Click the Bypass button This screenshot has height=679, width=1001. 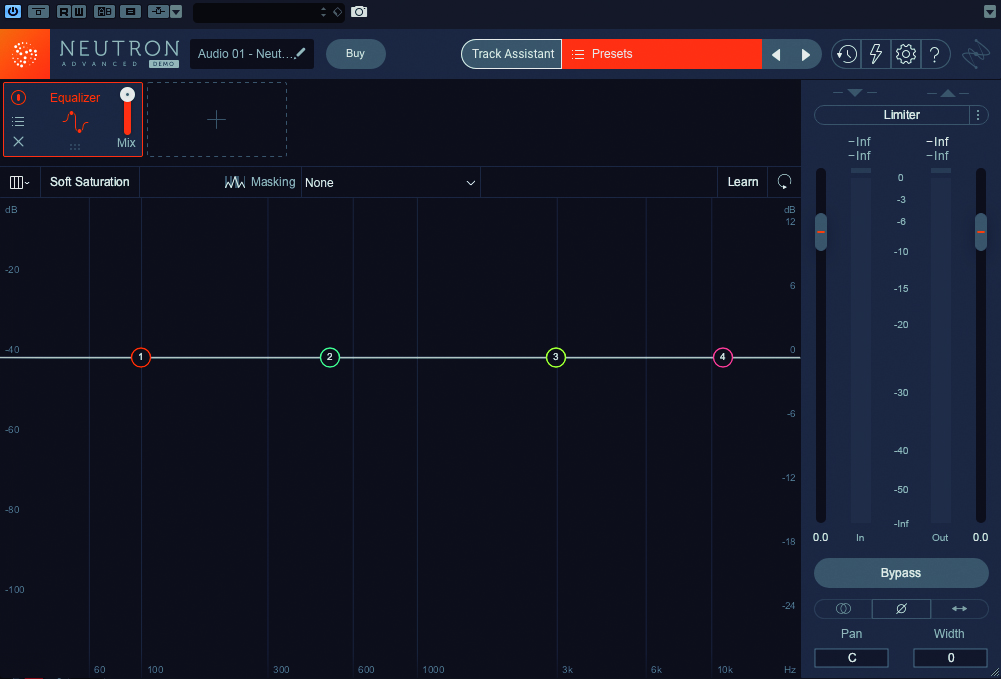901,573
